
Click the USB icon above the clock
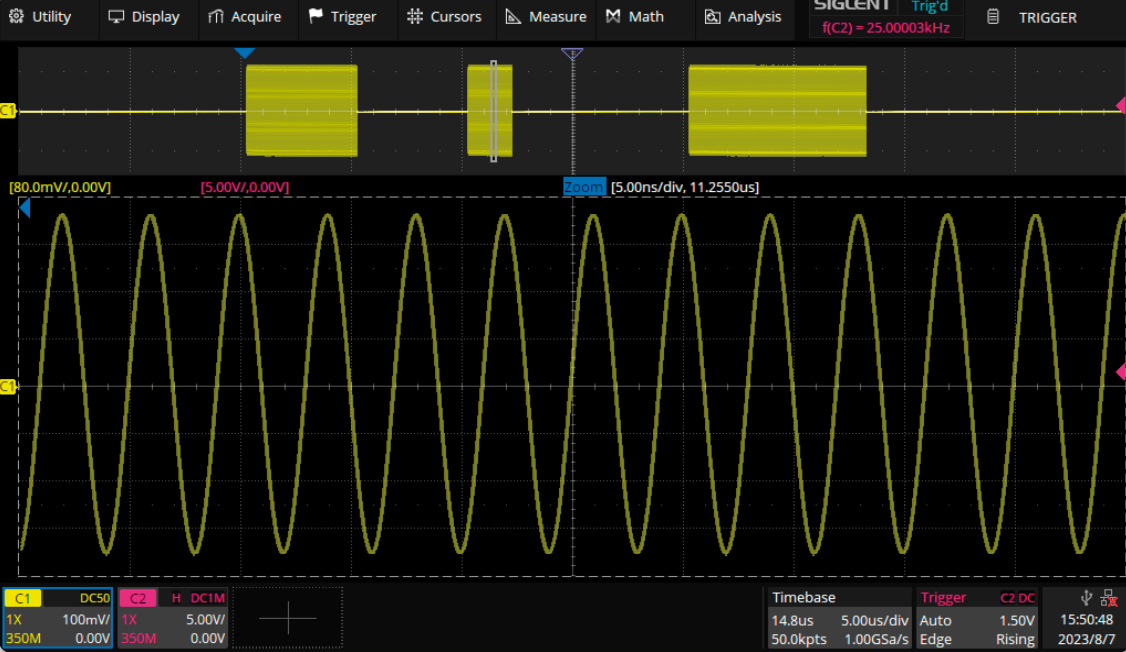tap(1085, 598)
